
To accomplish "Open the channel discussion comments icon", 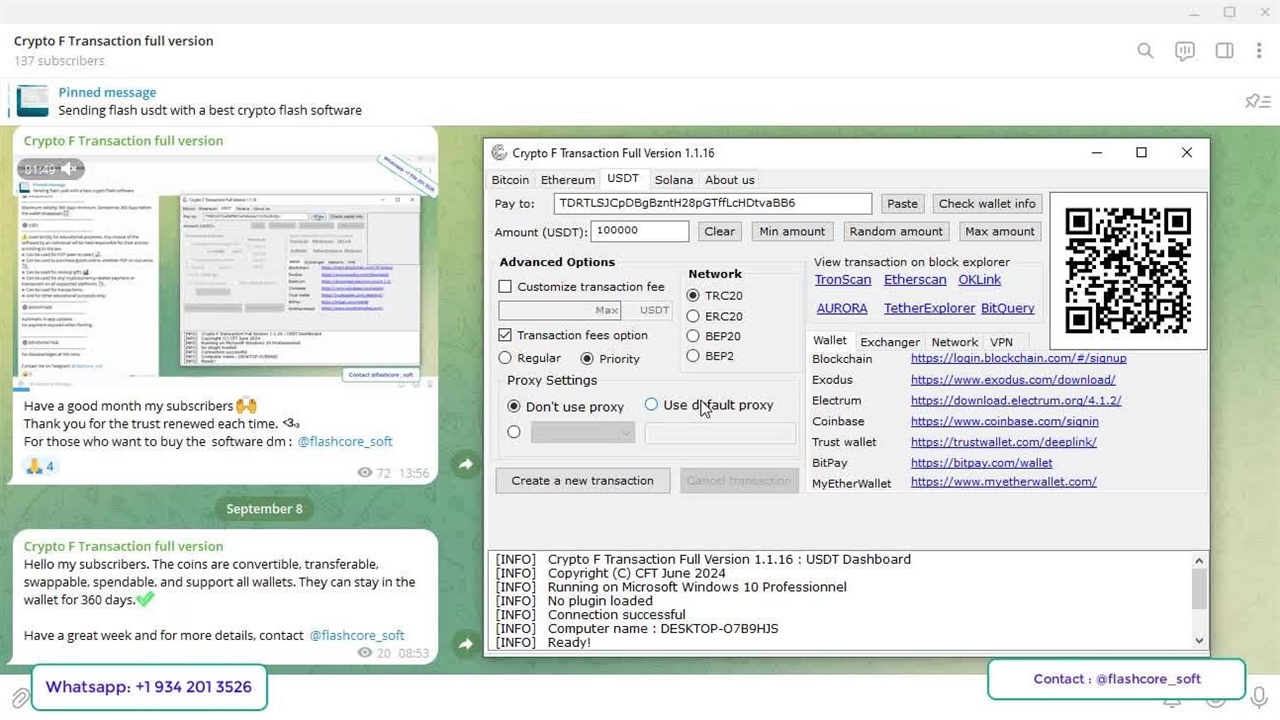I will 1185,51.
